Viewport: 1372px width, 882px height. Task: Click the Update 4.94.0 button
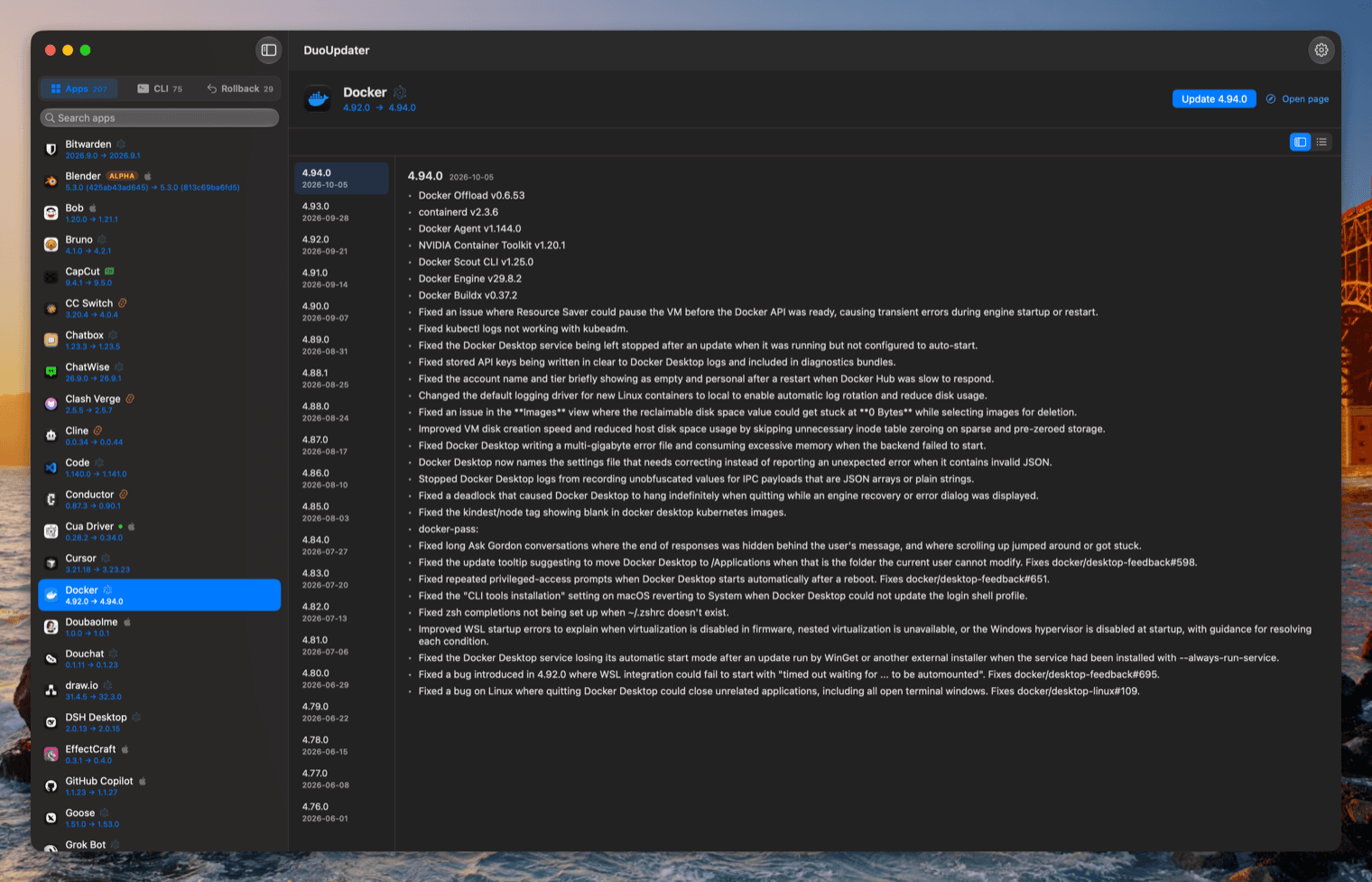tap(1214, 99)
